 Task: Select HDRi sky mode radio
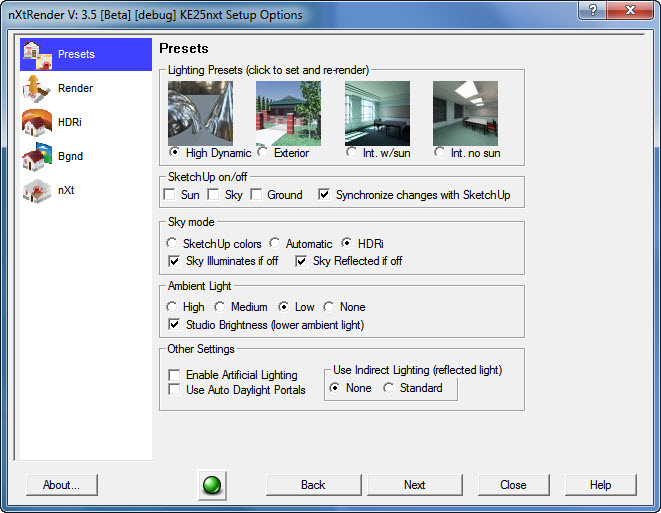coord(347,243)
